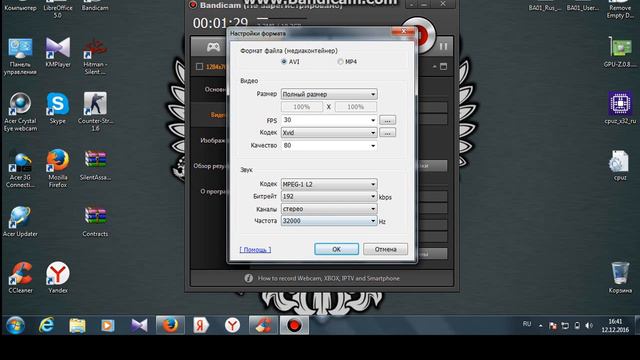This screenshot has height=360, width=640.
Task: Click the ellipsis button next to FPS
Action: [x=387, y=120]
